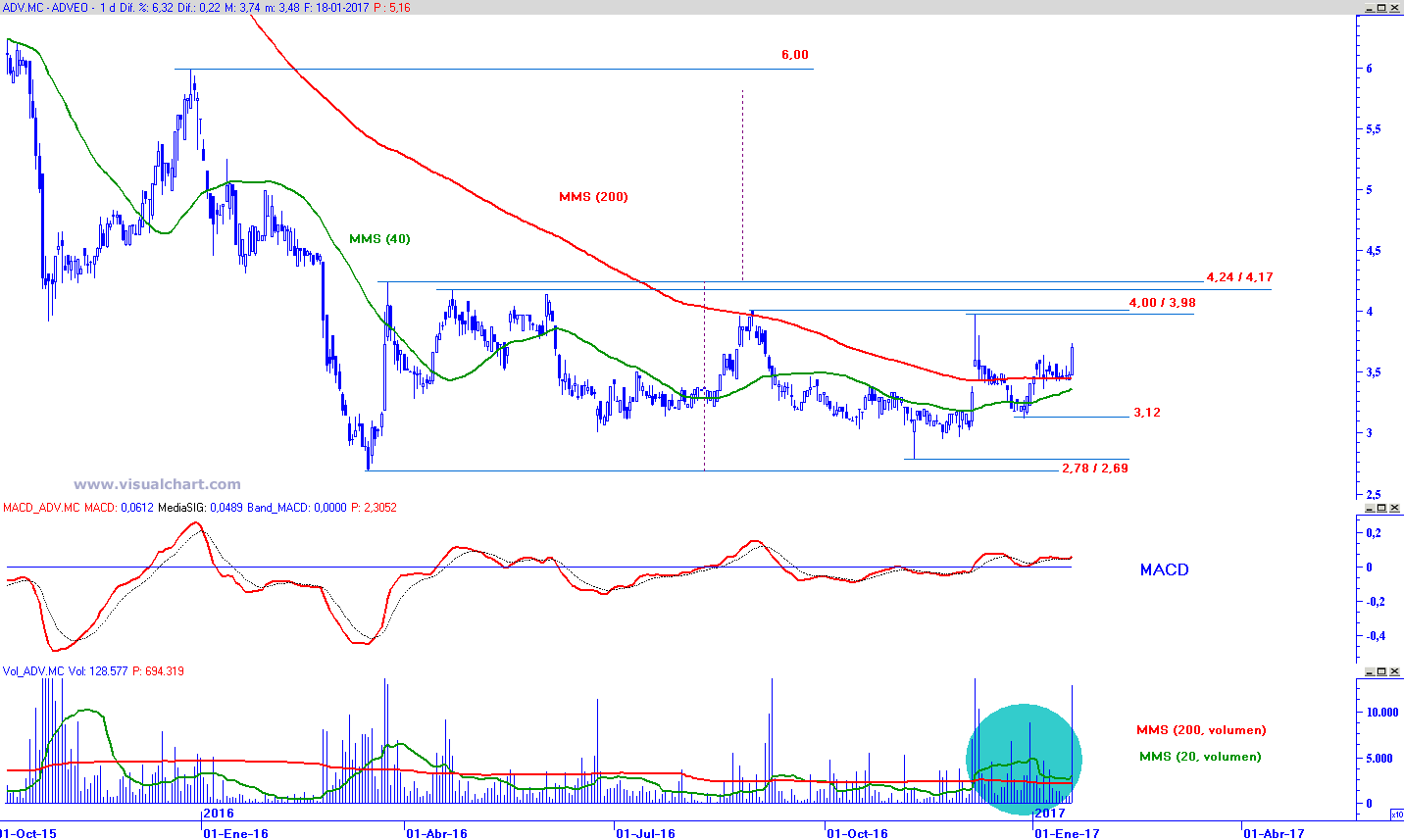Click the ADV.MC - ADVEO chart title
This screenshot has width=1404, height=840.
click(45, 8)
